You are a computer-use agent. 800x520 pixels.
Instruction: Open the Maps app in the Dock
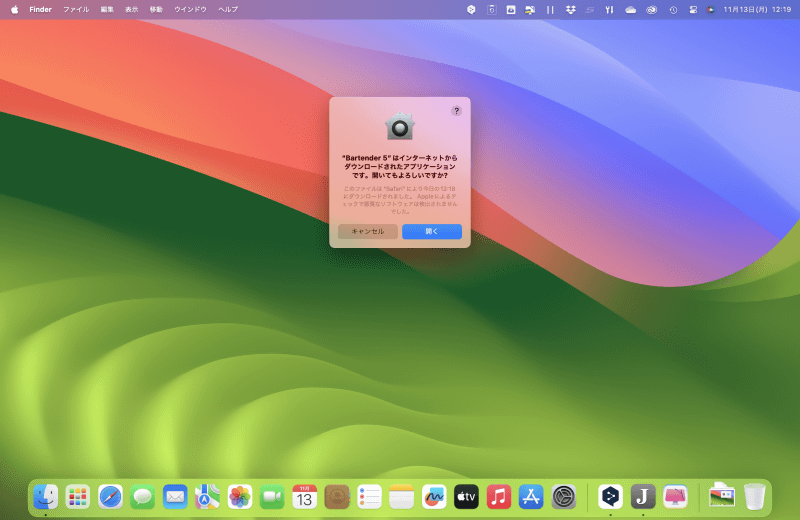click(207, 497)
